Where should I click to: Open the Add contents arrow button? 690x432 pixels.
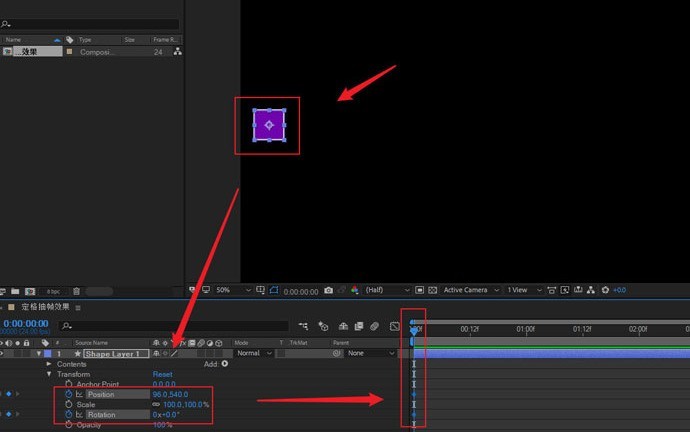tap(224, 364)
